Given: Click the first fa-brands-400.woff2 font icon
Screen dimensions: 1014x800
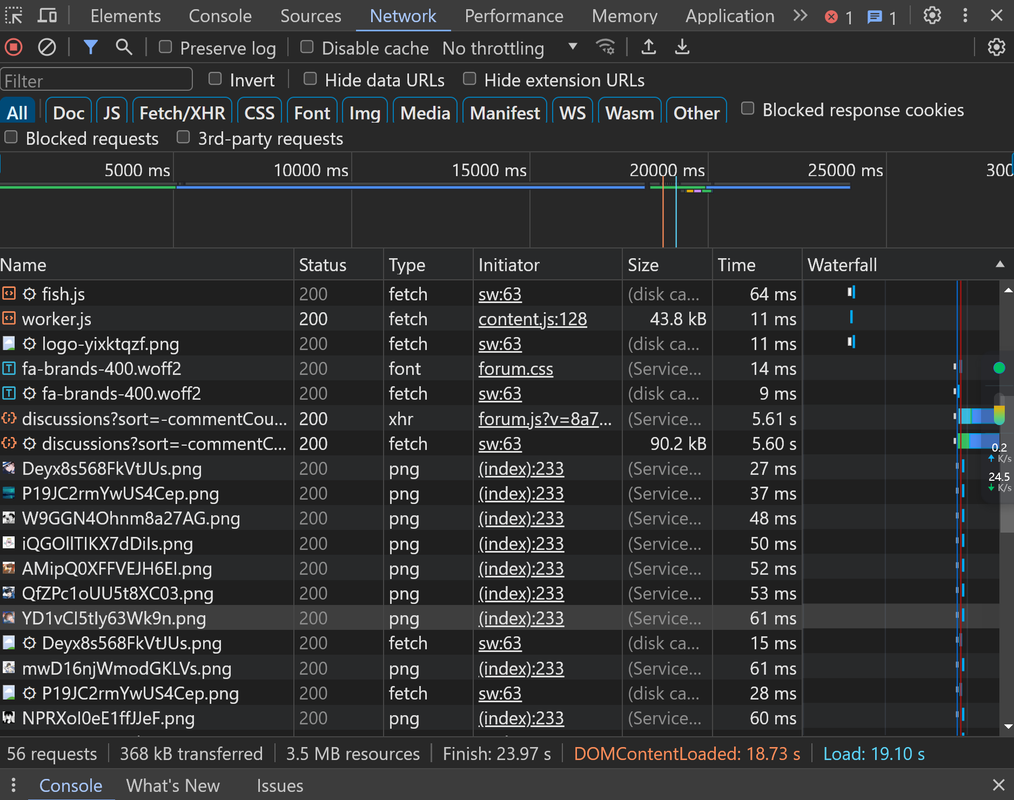Looking at the screenshot, I should (x=8, y=369).
